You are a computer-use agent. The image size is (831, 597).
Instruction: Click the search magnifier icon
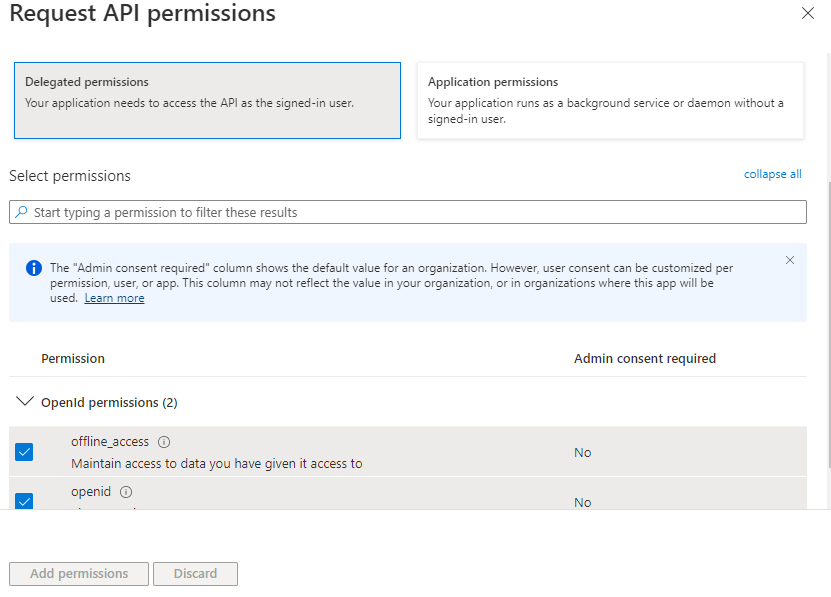click(x=21, y=212)
